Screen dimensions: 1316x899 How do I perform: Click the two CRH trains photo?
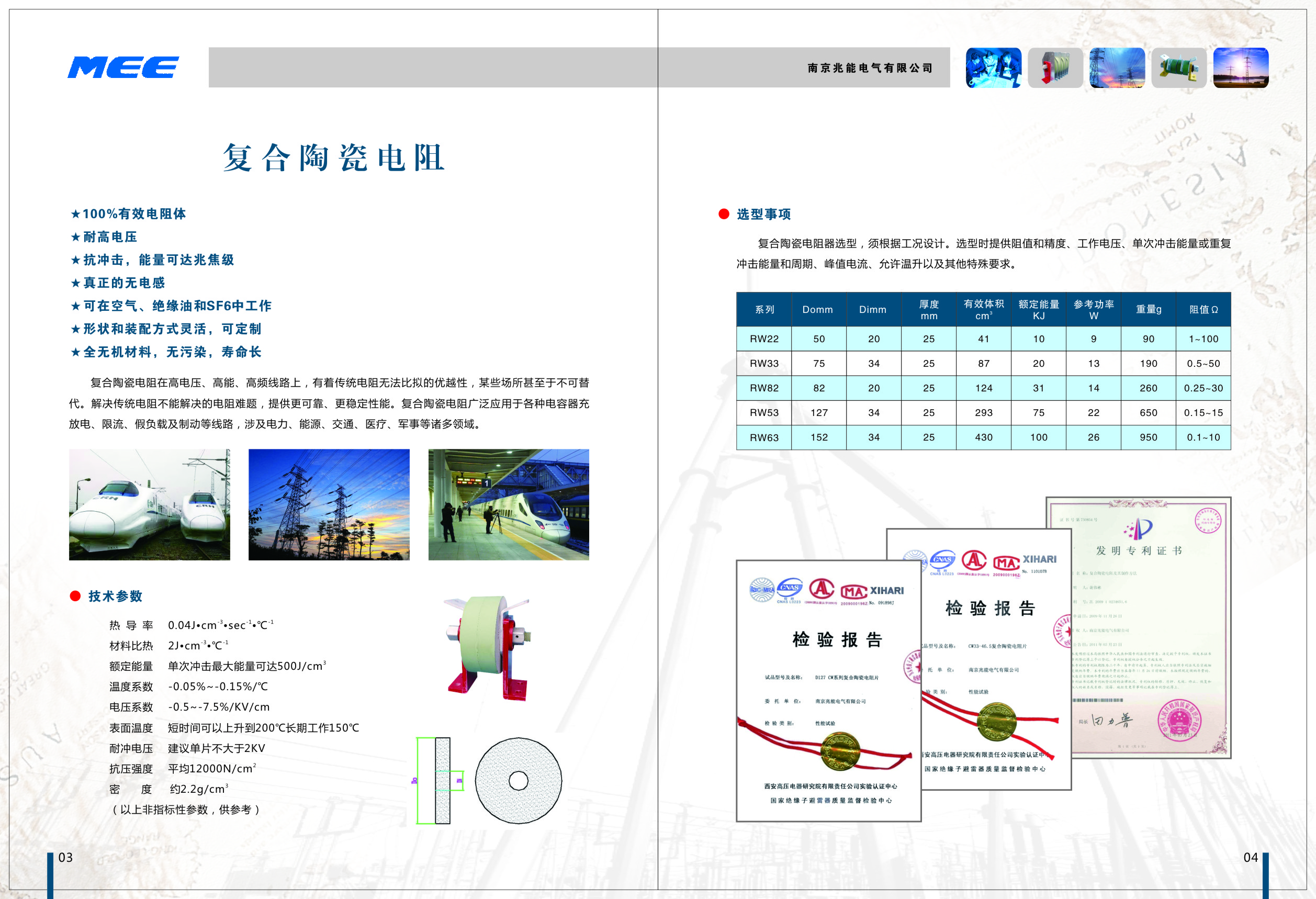(x=150, y=504)
